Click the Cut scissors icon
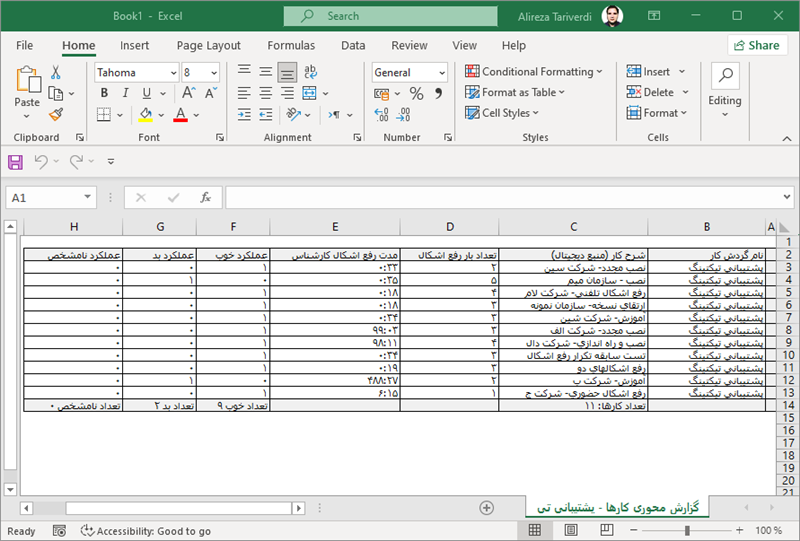This screenshot has height=541, width=800. pos(56,72)
